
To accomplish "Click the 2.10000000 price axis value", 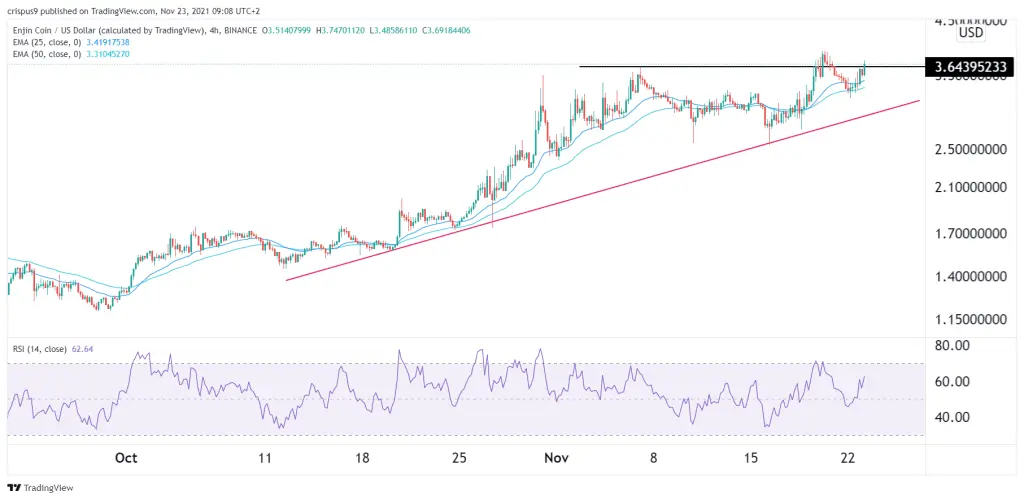I will coord(972,189).
